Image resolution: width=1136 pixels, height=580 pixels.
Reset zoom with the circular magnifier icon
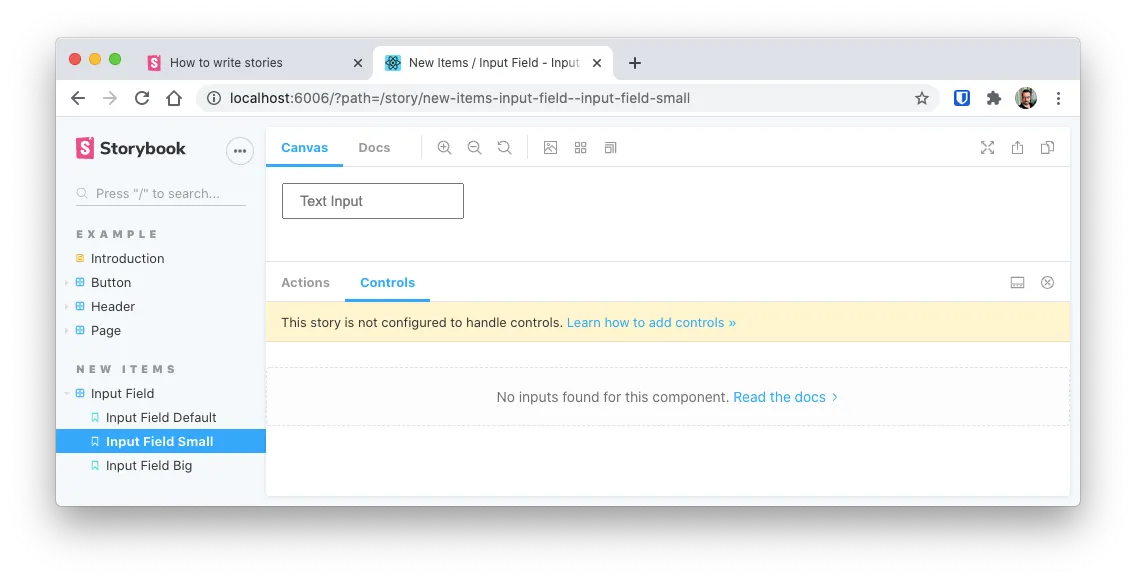pyautogui.click(x=504, y=148)
